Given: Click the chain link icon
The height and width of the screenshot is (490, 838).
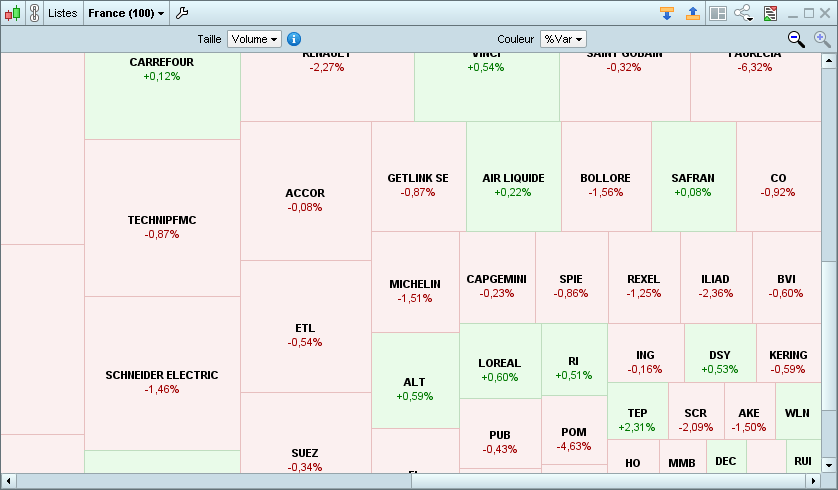Looking at the screenshot, I should click(34, 13).
